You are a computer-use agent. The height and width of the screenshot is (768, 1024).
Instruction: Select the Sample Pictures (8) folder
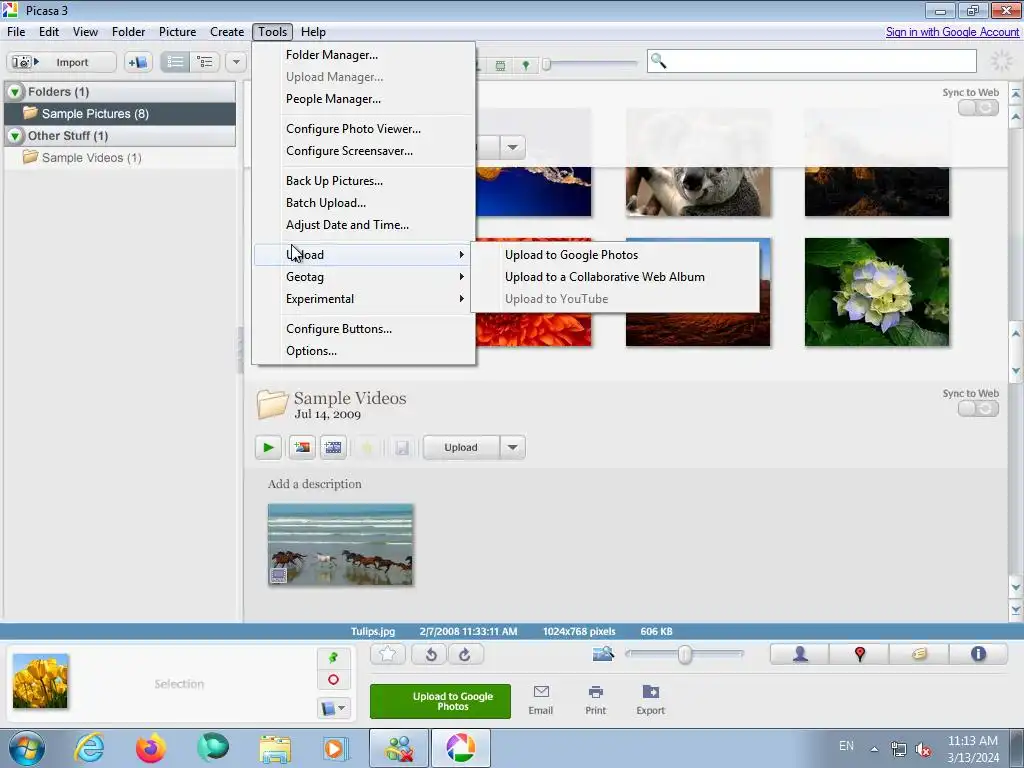click(120, 114)
